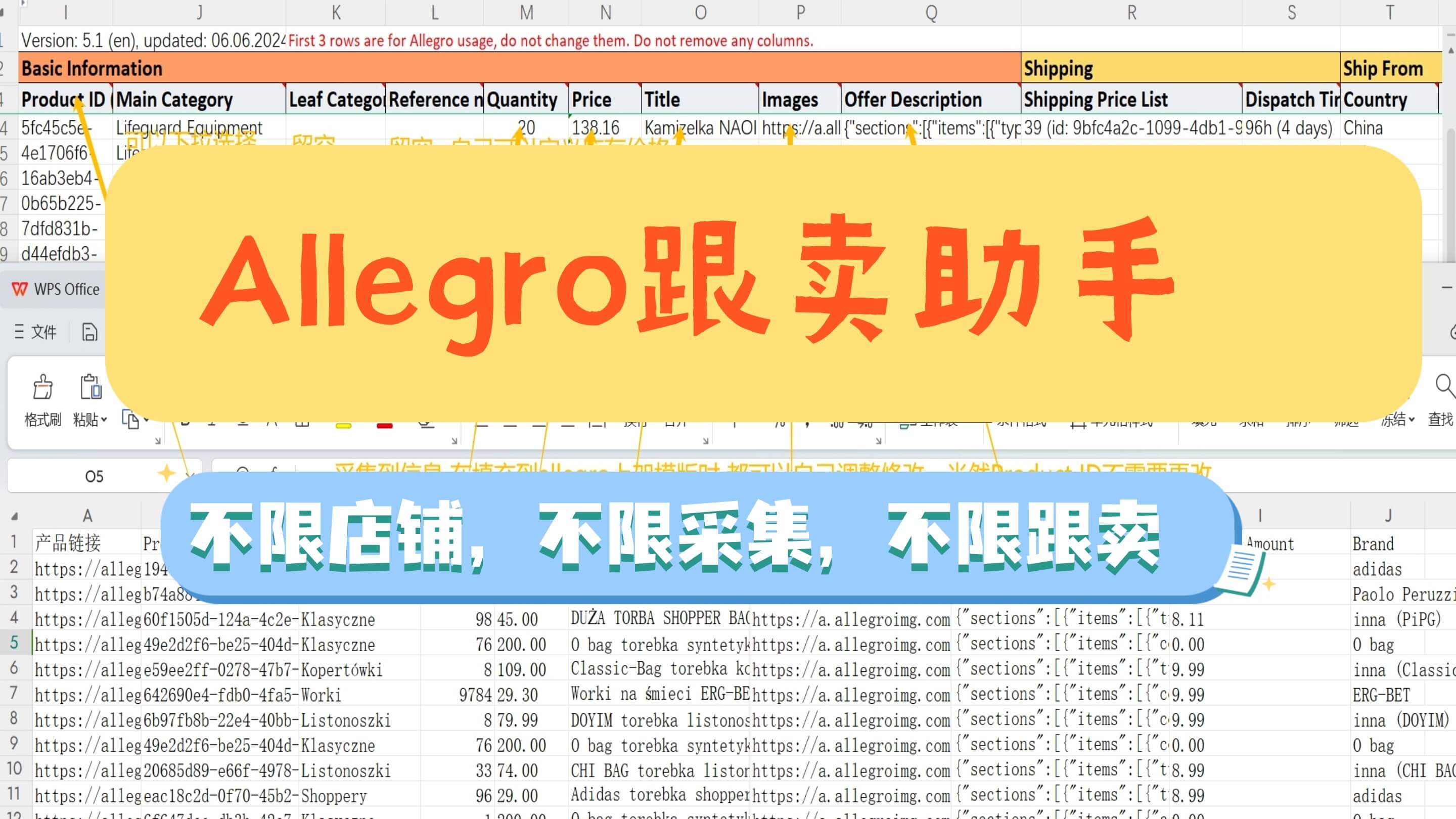Click the Adidas torebka shopper title cell

(x=659, y=795)
